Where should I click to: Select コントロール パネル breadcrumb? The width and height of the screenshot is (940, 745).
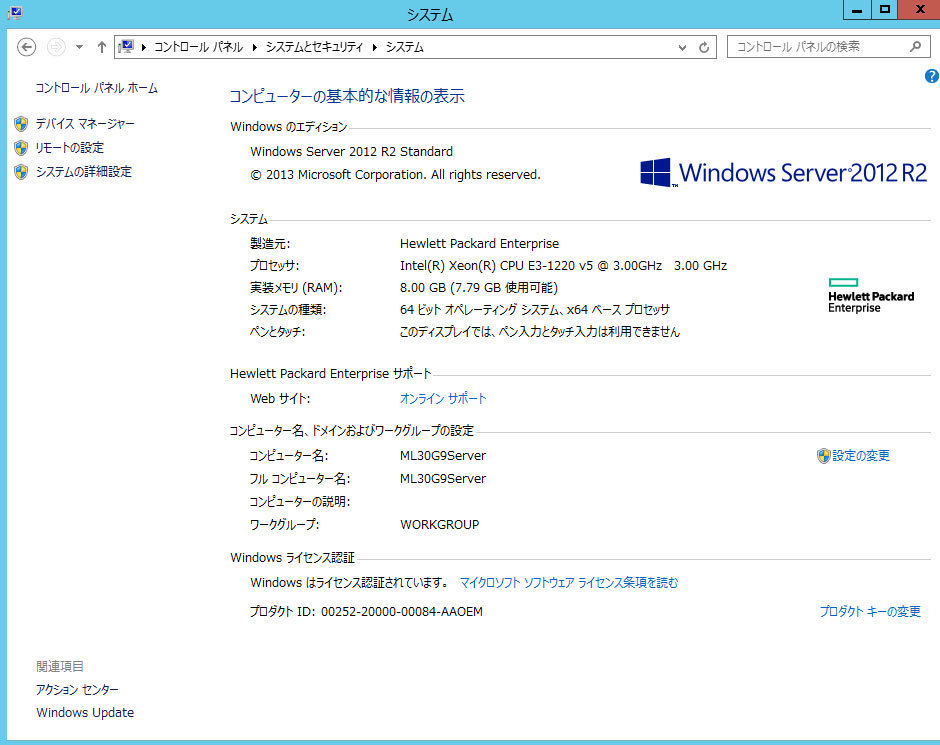(198, 47)
